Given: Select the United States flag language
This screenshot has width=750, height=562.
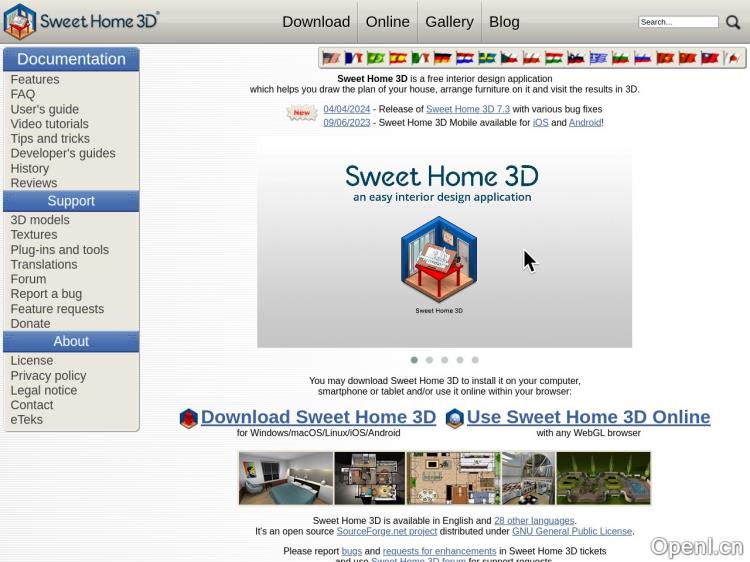Looking at the screenshot, I should pos(331,58).
